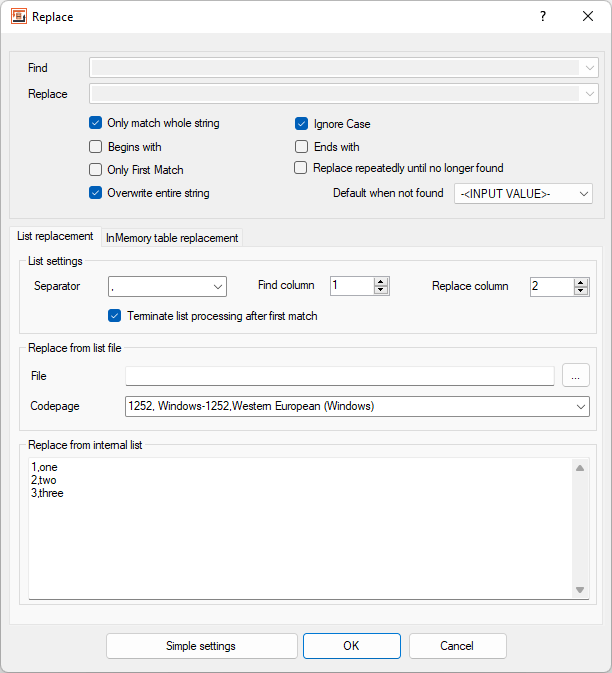The height and width of the screenshot is (673, 612).
Task: Enable the Begins with option
Action: (x=96, y=147)
